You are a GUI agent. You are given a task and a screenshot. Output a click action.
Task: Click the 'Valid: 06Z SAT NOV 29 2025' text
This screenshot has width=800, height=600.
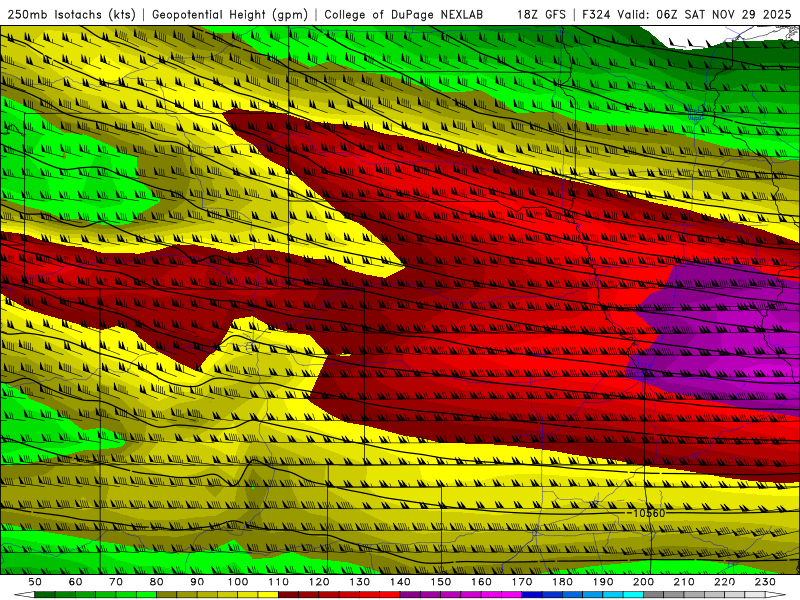point(704,14)
